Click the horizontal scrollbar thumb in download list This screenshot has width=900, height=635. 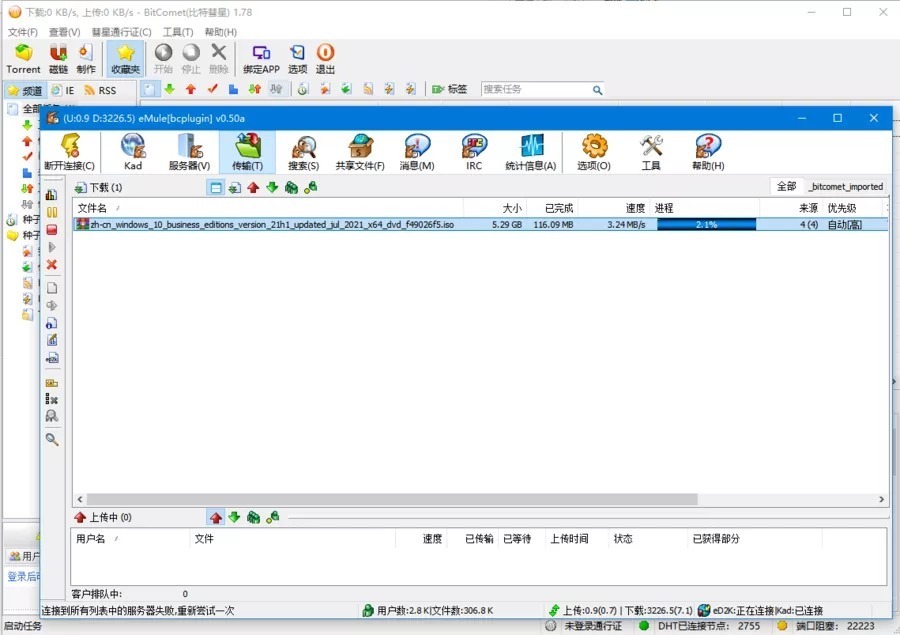click(x=392, y=500)
